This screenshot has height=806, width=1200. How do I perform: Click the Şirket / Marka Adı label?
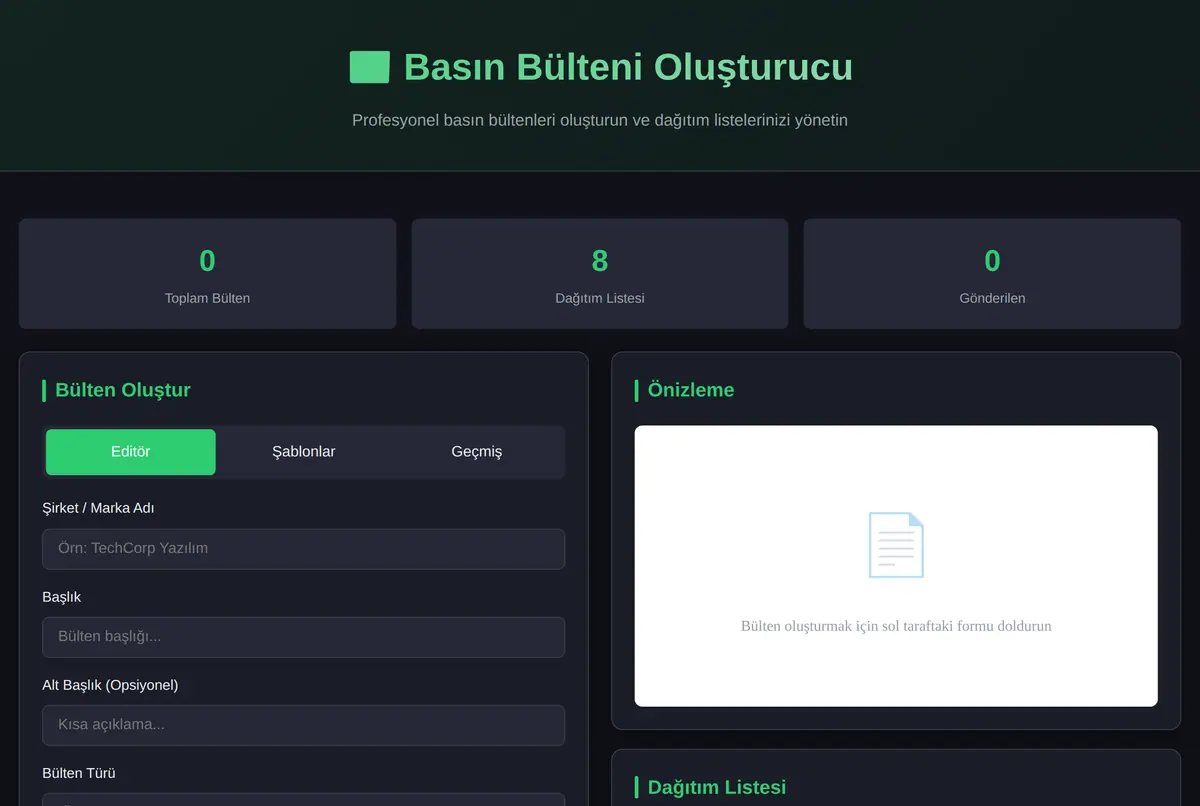(98, 508)
